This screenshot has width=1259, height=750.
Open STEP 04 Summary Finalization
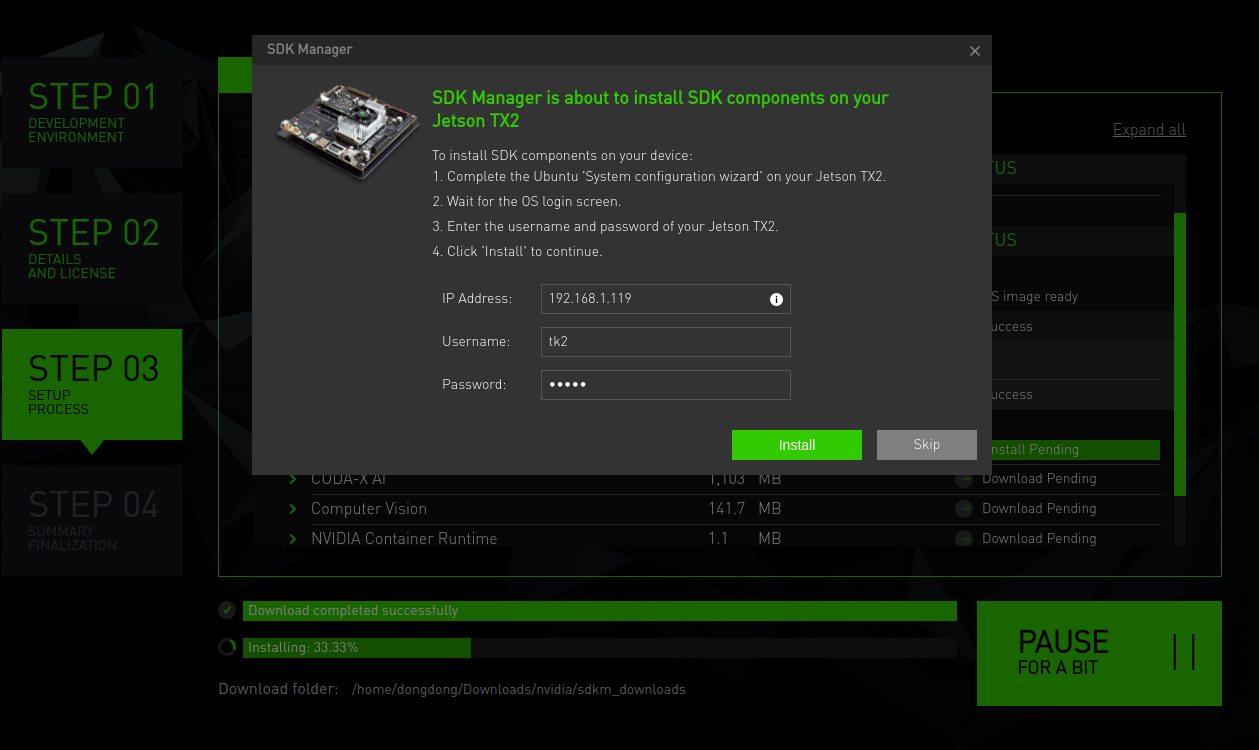click(92, 520)
